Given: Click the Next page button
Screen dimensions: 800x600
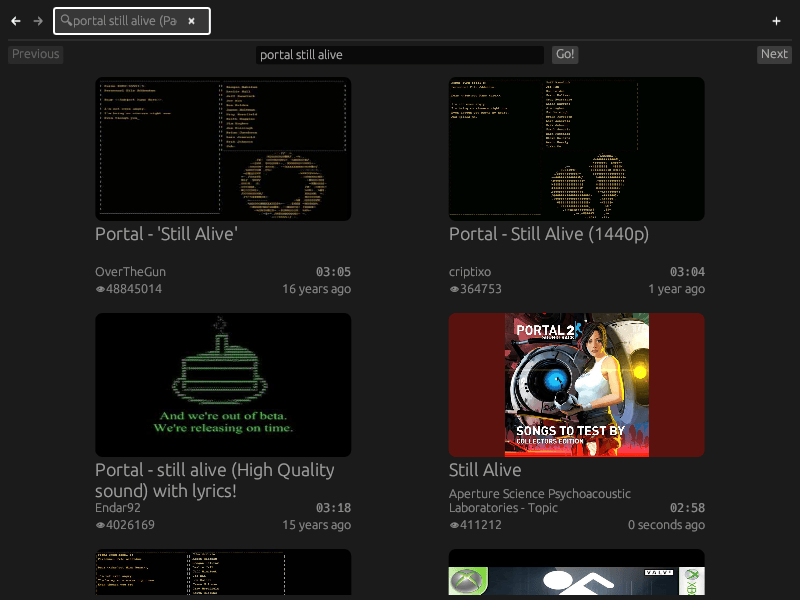Looking at the screenshot, I should (774, 54).
